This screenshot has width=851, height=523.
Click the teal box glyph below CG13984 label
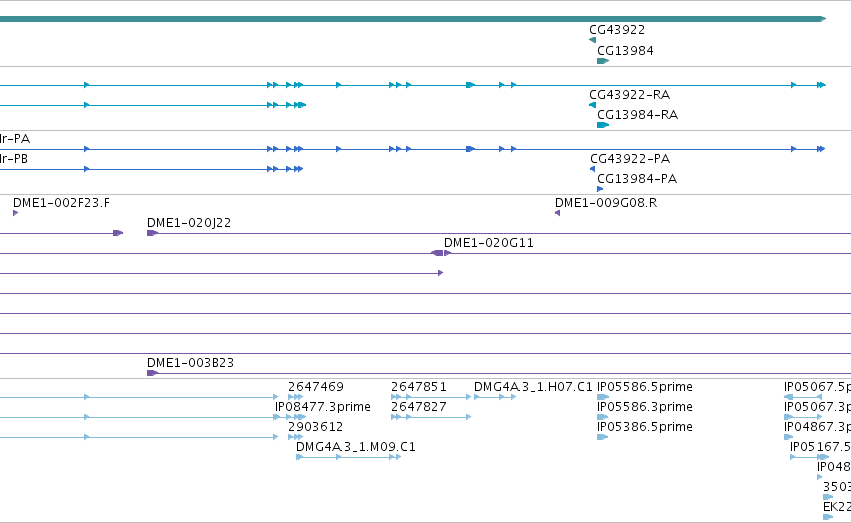tap(603, 61)
